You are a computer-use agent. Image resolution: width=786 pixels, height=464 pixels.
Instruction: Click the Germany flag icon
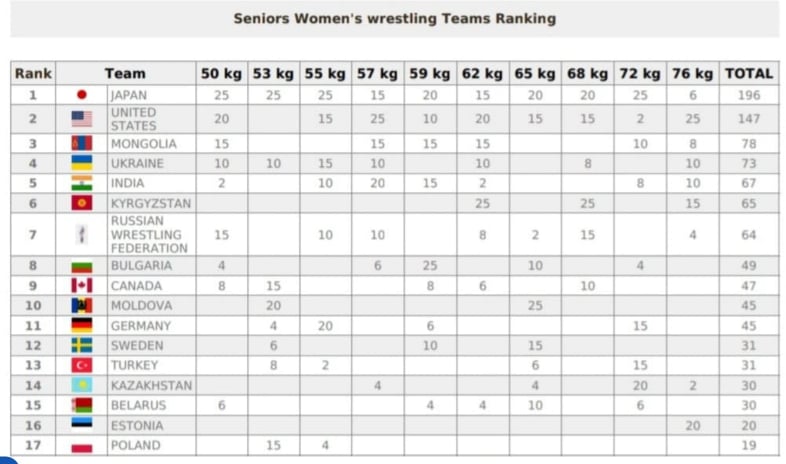pyautogui.click(x=82, y=326)
